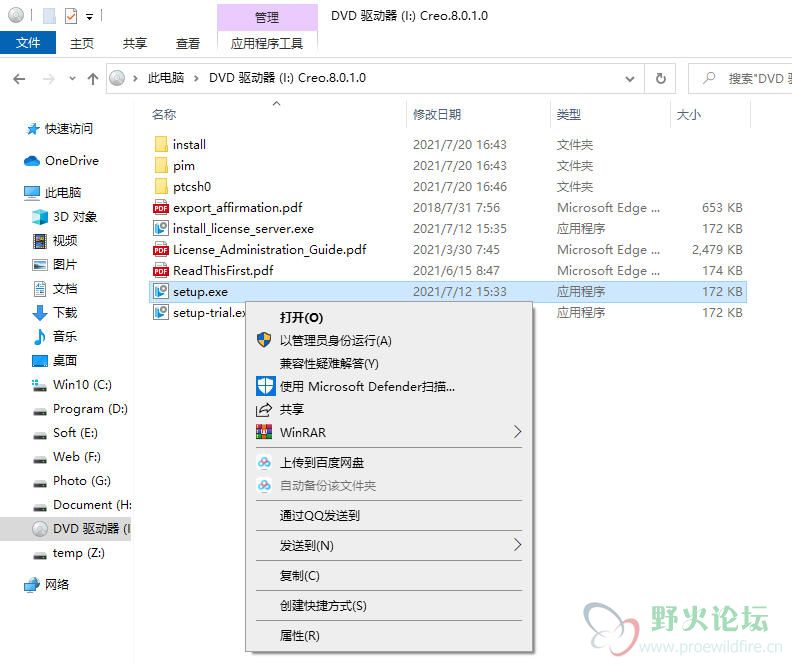The width and height of the screenshot is (792, 665).
Task: Click the ptcsh0 folder icon
Action: (x=161, y=186)
